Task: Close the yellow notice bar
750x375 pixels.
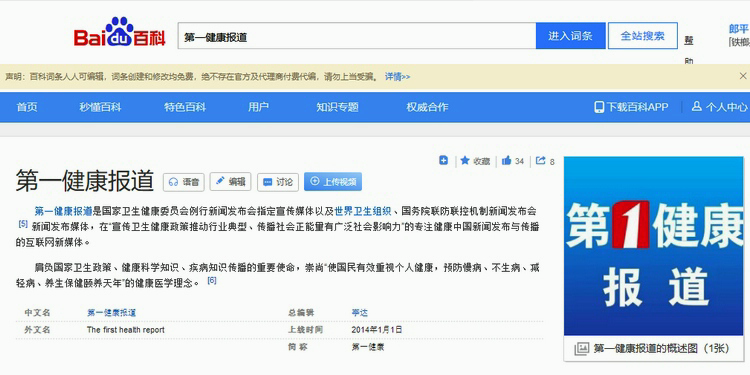Action: pos(743,76)
